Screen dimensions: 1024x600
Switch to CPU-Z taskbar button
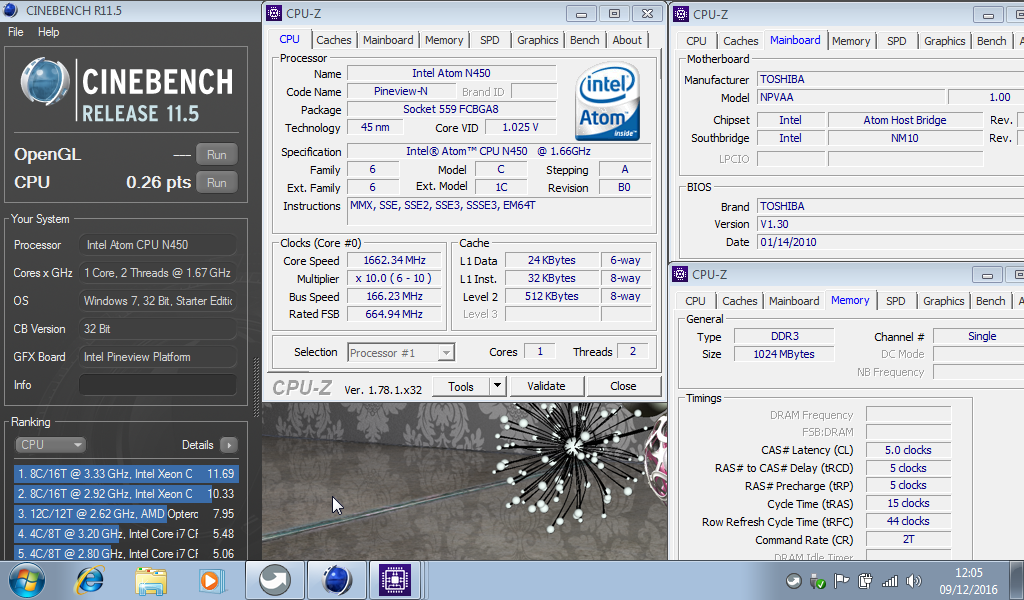[395, 580]
